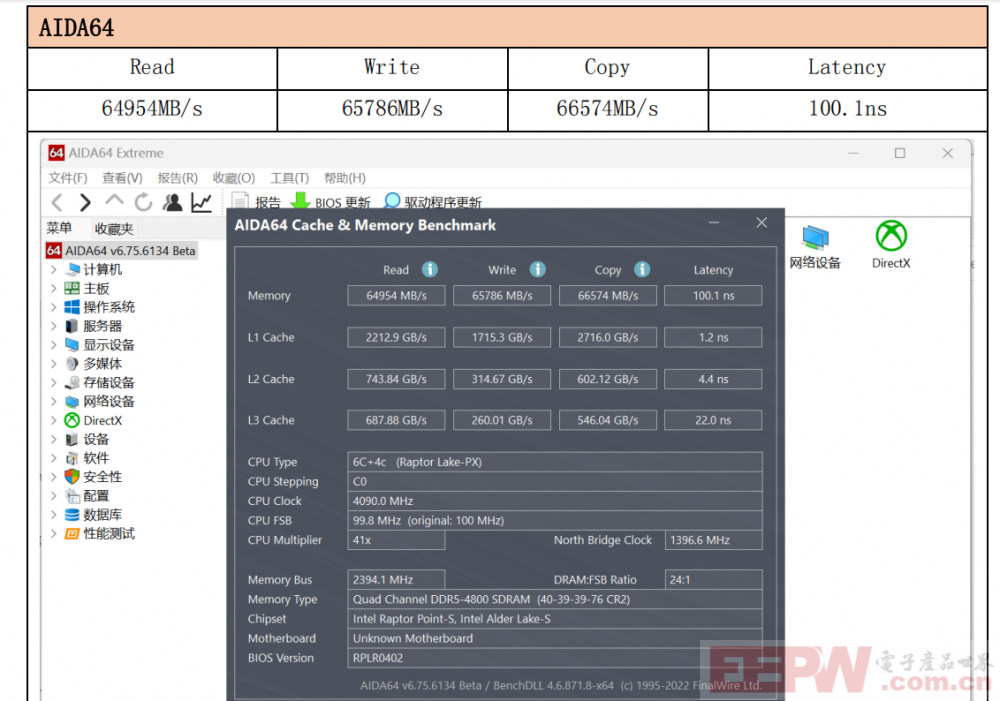
Task: Open the user profile icon in toolbar
Action: click(172, 202)
